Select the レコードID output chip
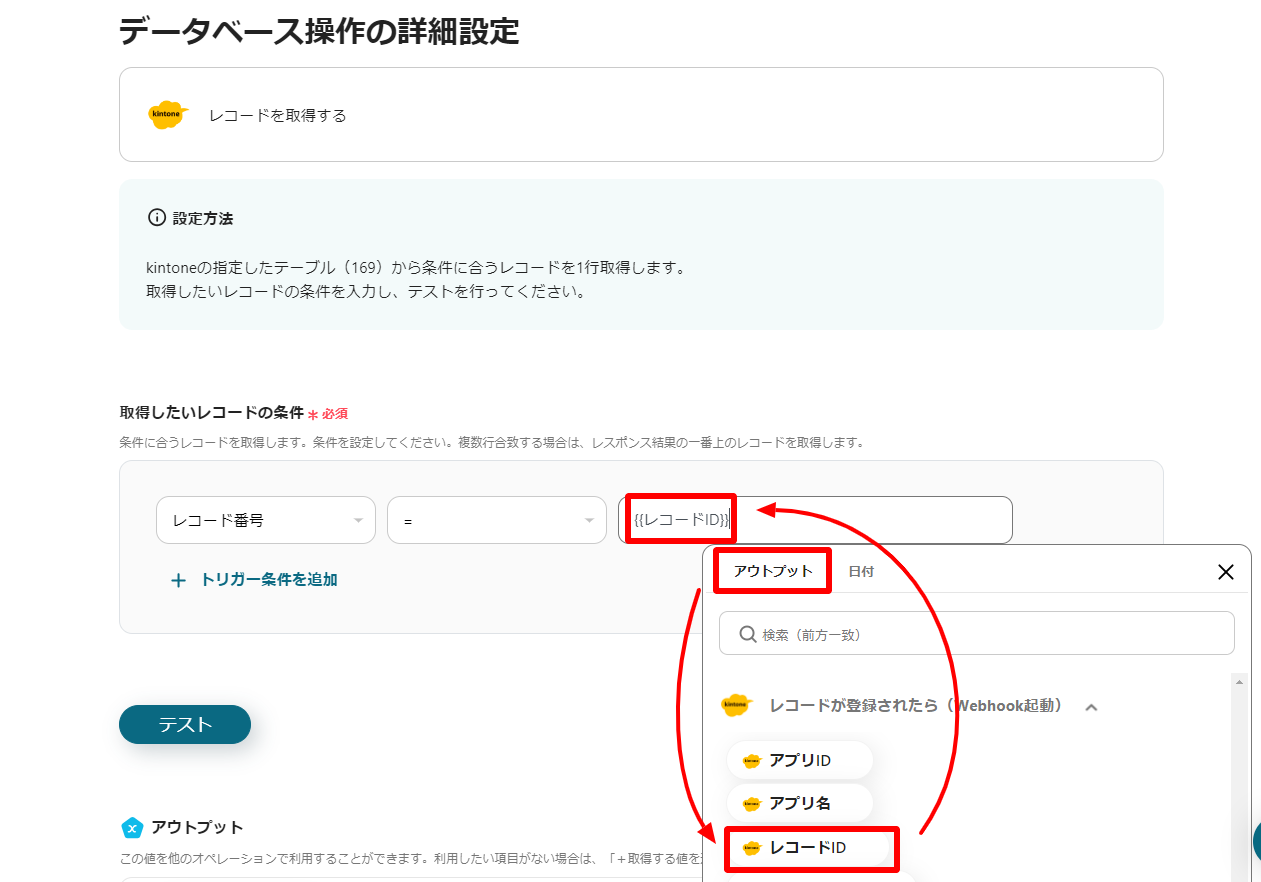The width and height of the screenshot is (1261, 882). click(x=809, y=848)
